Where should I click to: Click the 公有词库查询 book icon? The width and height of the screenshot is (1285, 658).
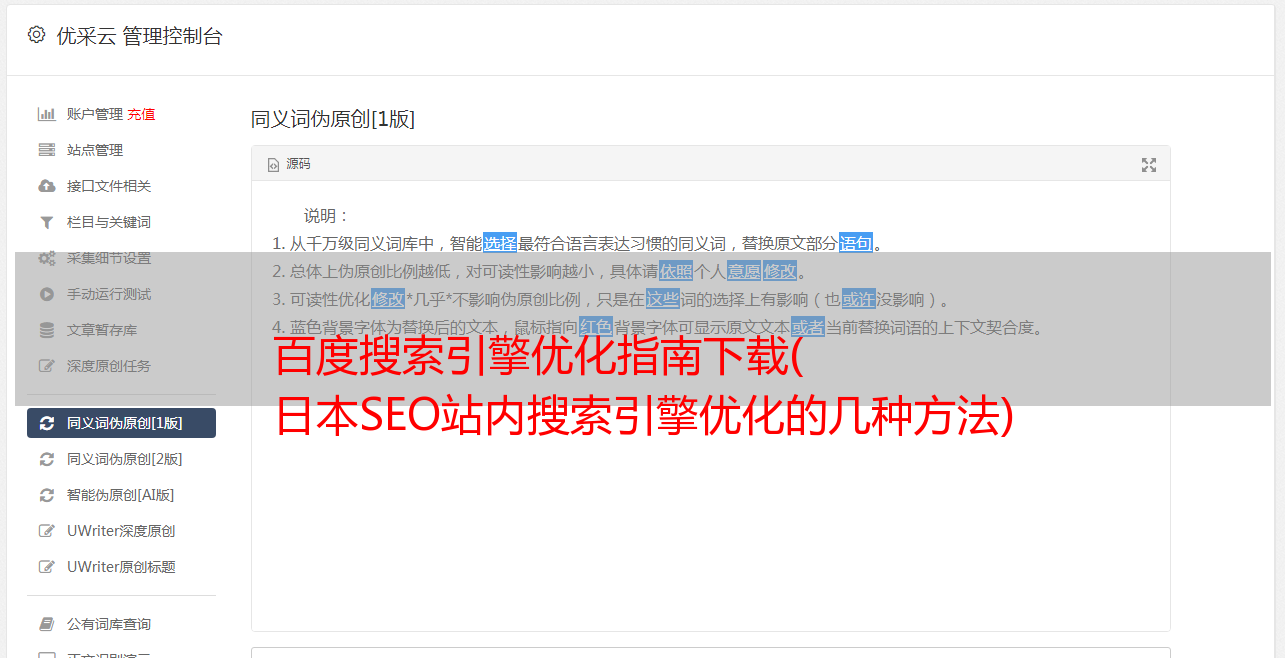click(46, 624)
